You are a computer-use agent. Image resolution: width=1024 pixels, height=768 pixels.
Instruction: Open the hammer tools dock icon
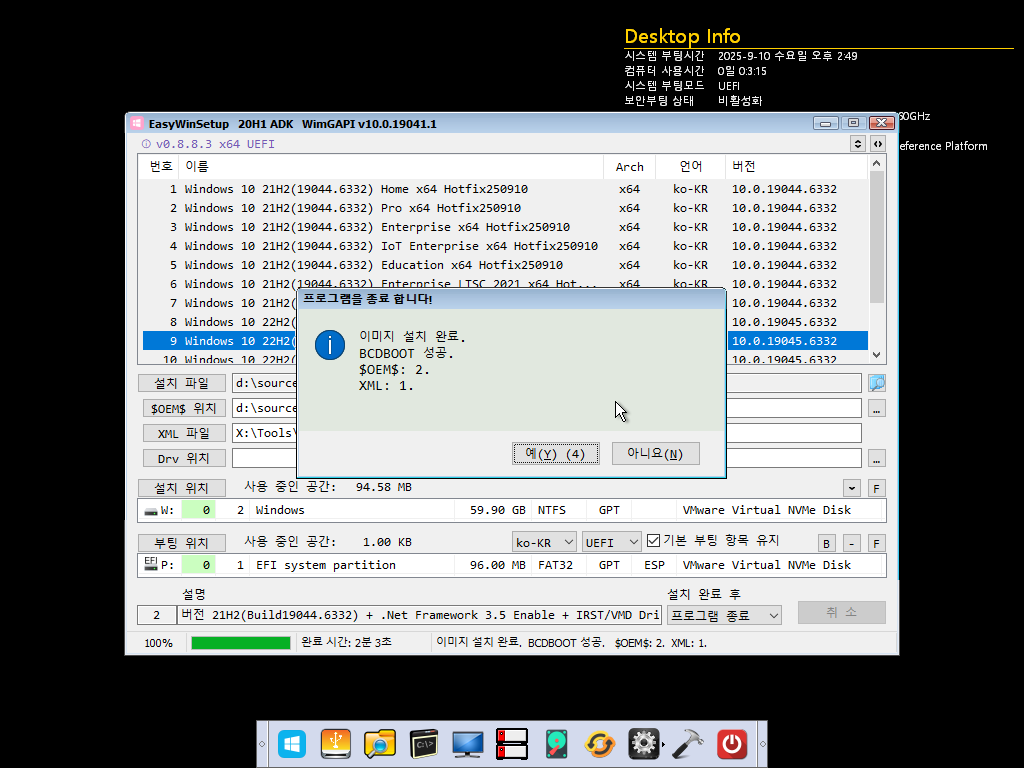pyautogui.click(x=688, y=744)
